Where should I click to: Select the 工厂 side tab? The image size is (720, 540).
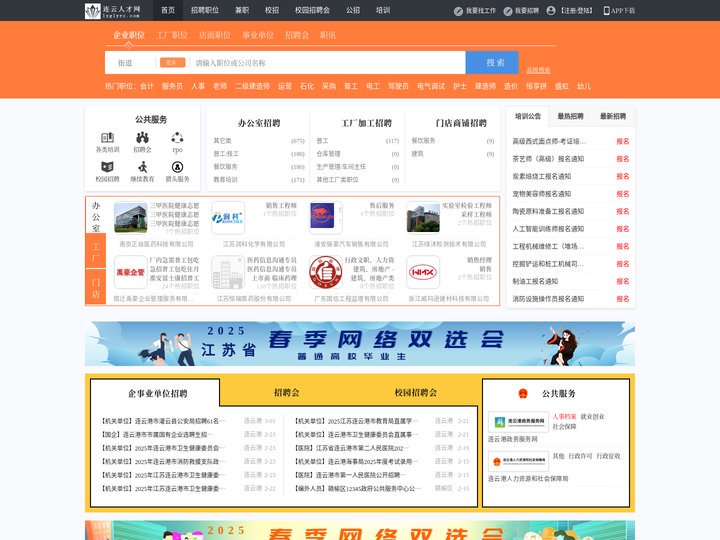(x=96, y=251)
